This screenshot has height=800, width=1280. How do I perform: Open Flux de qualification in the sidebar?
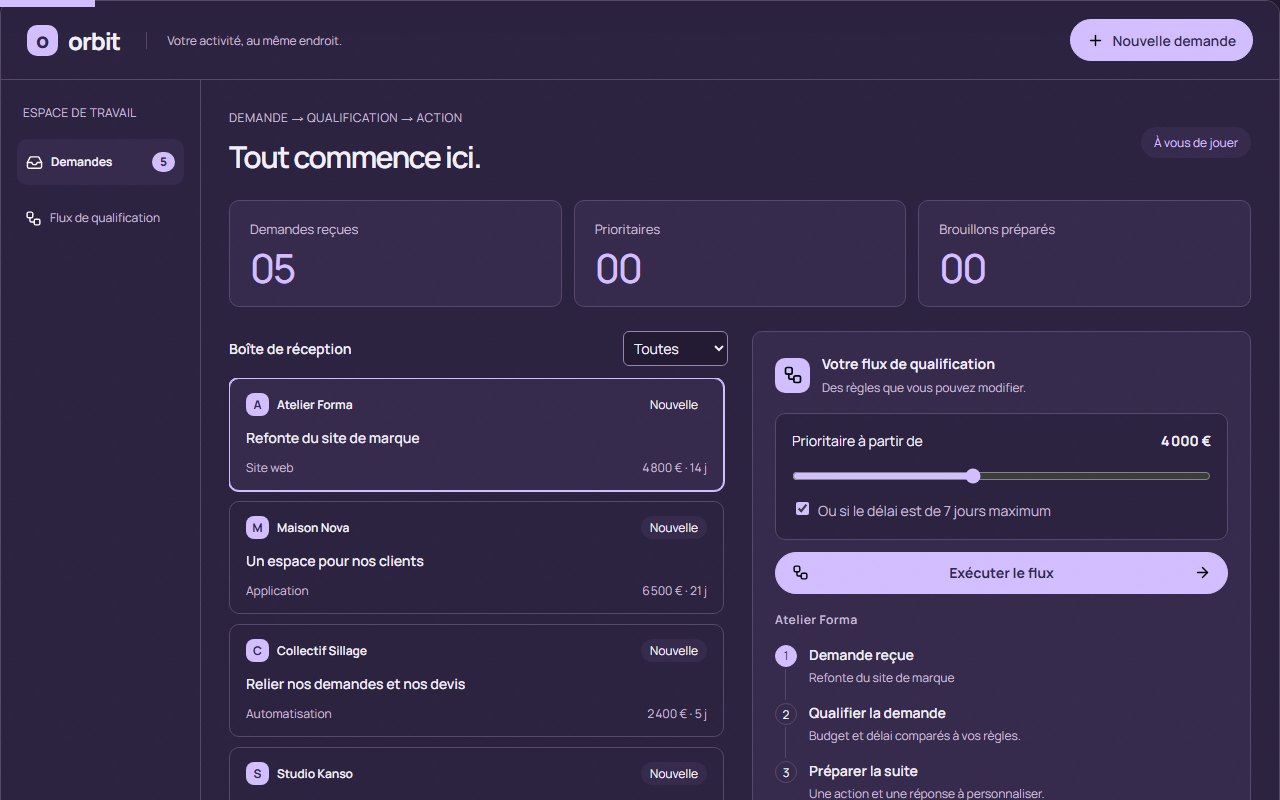click(100, 218)
